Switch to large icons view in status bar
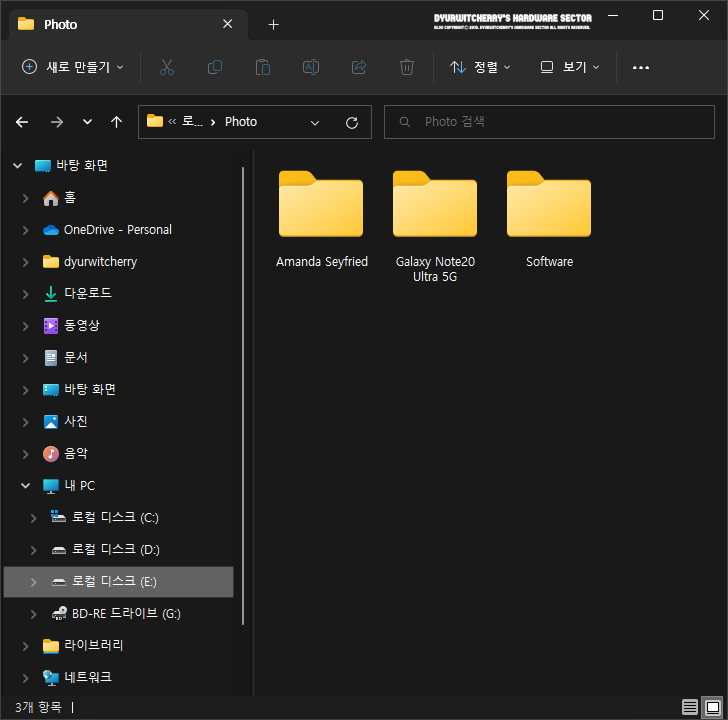728x720 pixels. [x=712, y=707]
